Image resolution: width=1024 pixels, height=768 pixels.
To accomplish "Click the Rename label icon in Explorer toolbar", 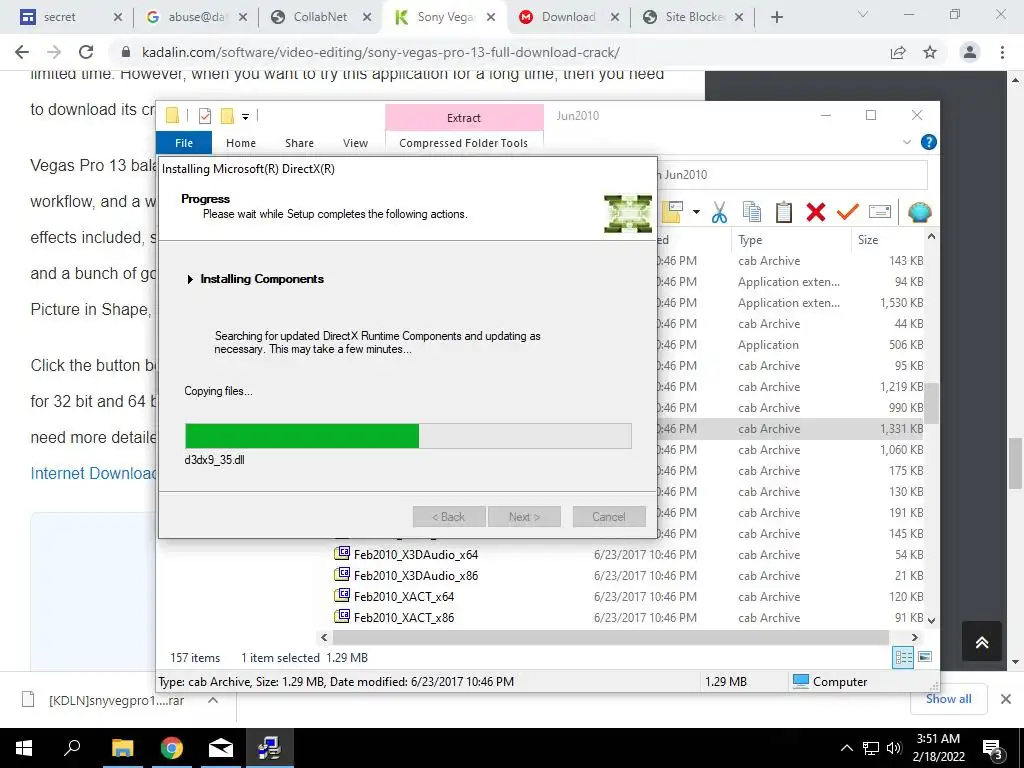I will [880, 212].
